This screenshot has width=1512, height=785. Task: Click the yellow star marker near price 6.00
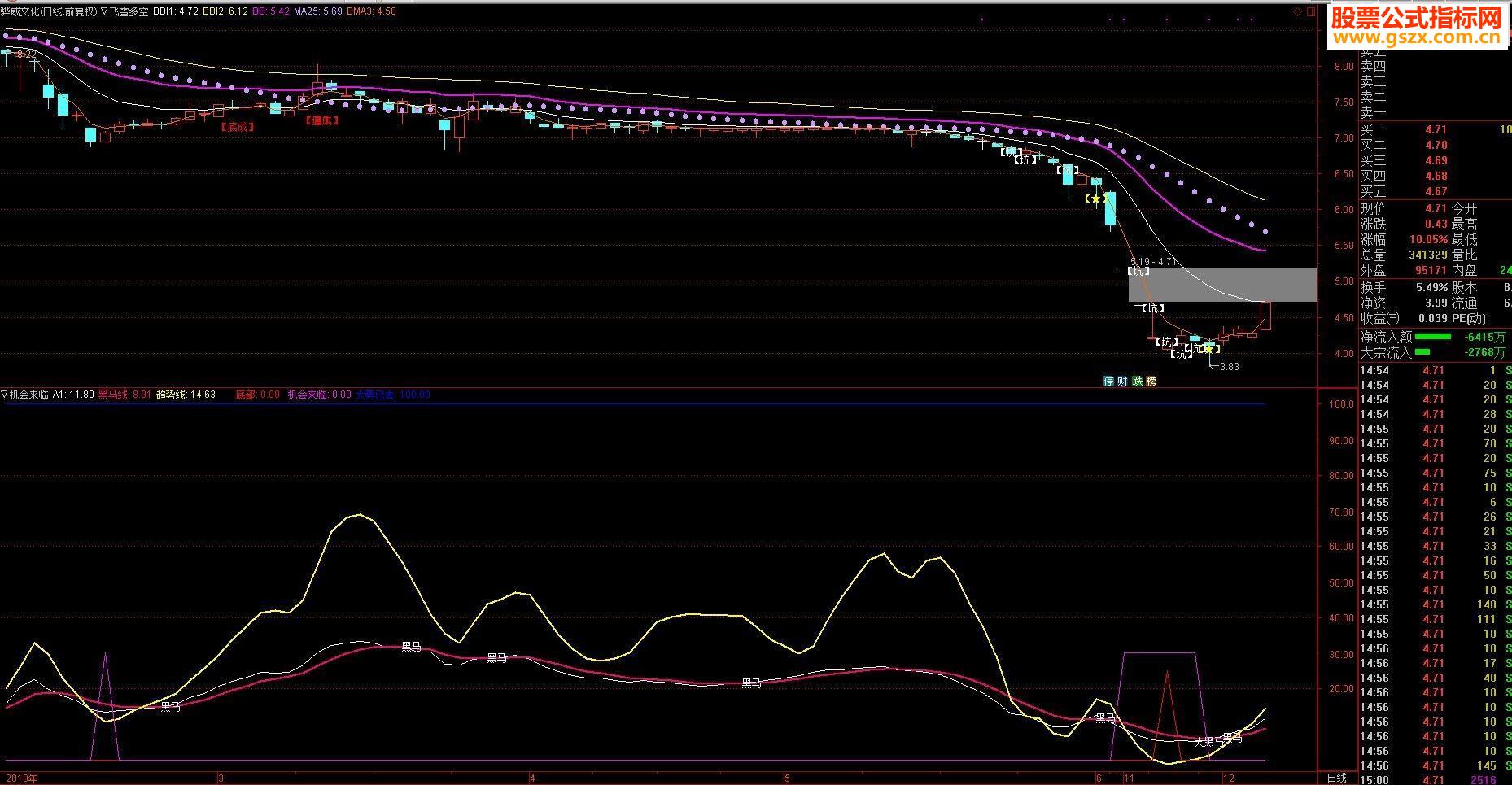tap(1095, 198)
